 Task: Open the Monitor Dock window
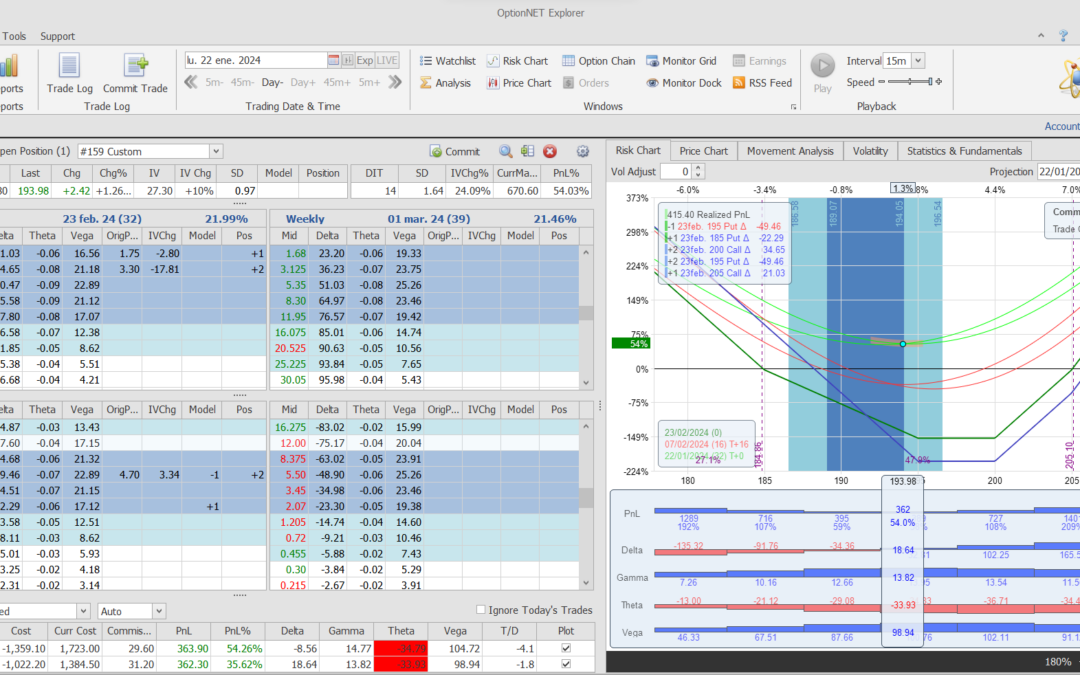pos(684,83)
